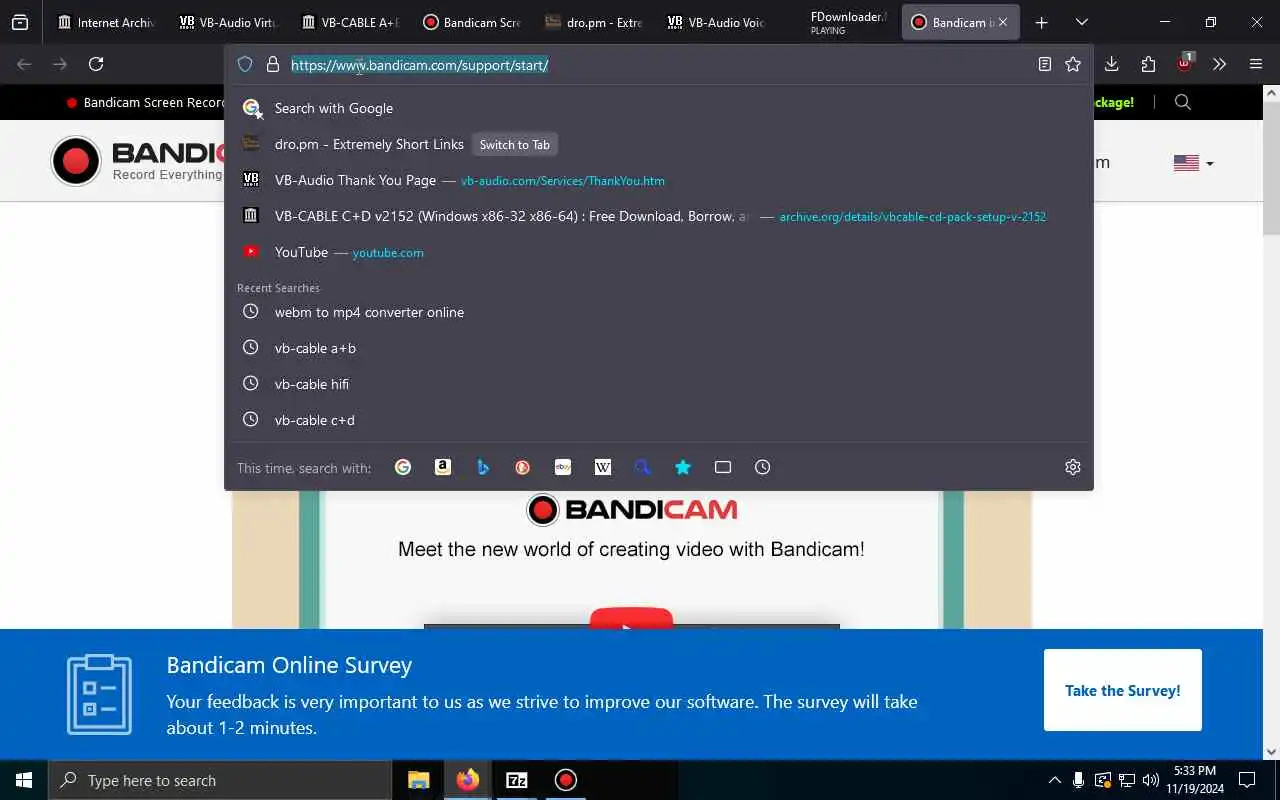Open the extensions puzzle icon
The image size is (1280, 800).
click(1148, 64)
